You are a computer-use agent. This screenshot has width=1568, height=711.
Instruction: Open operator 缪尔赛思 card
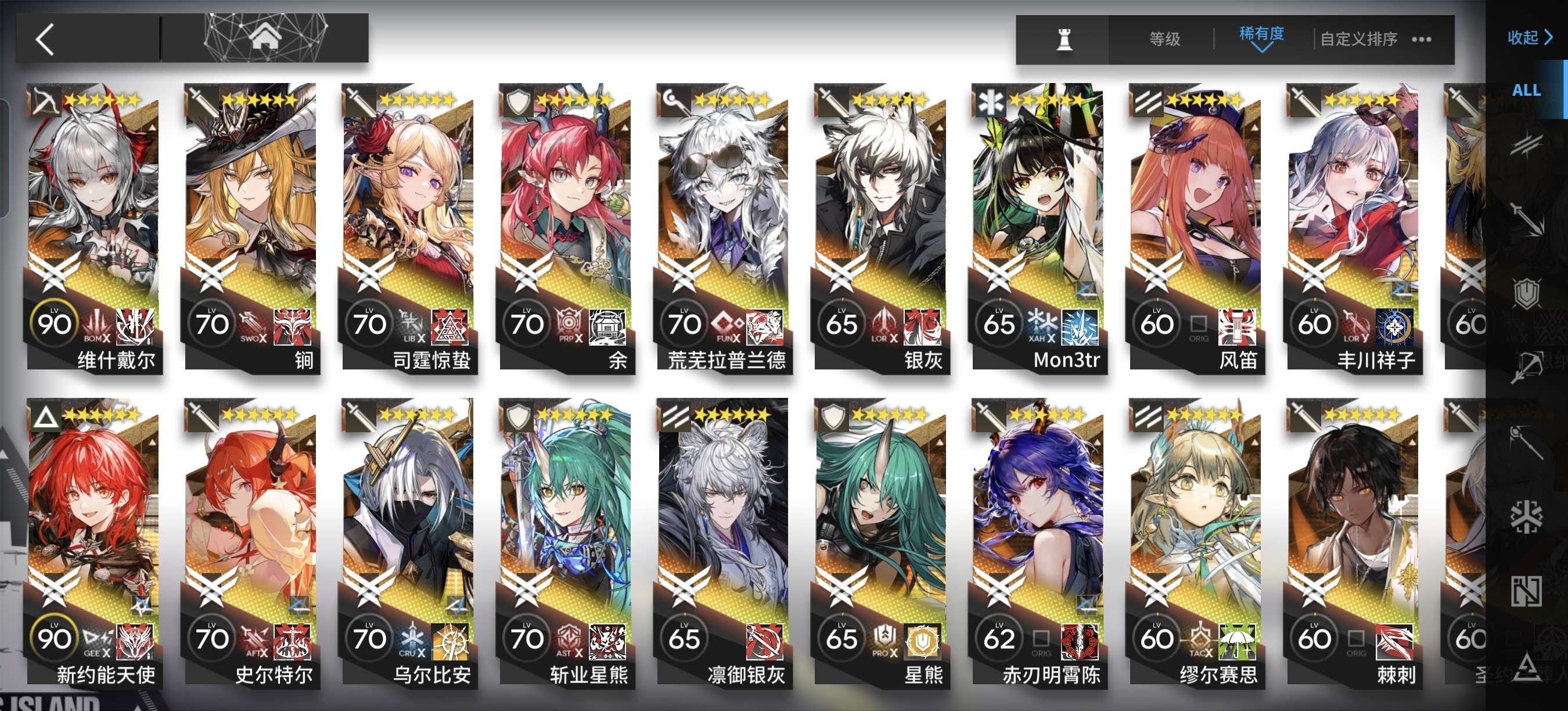coord(1195,544)
